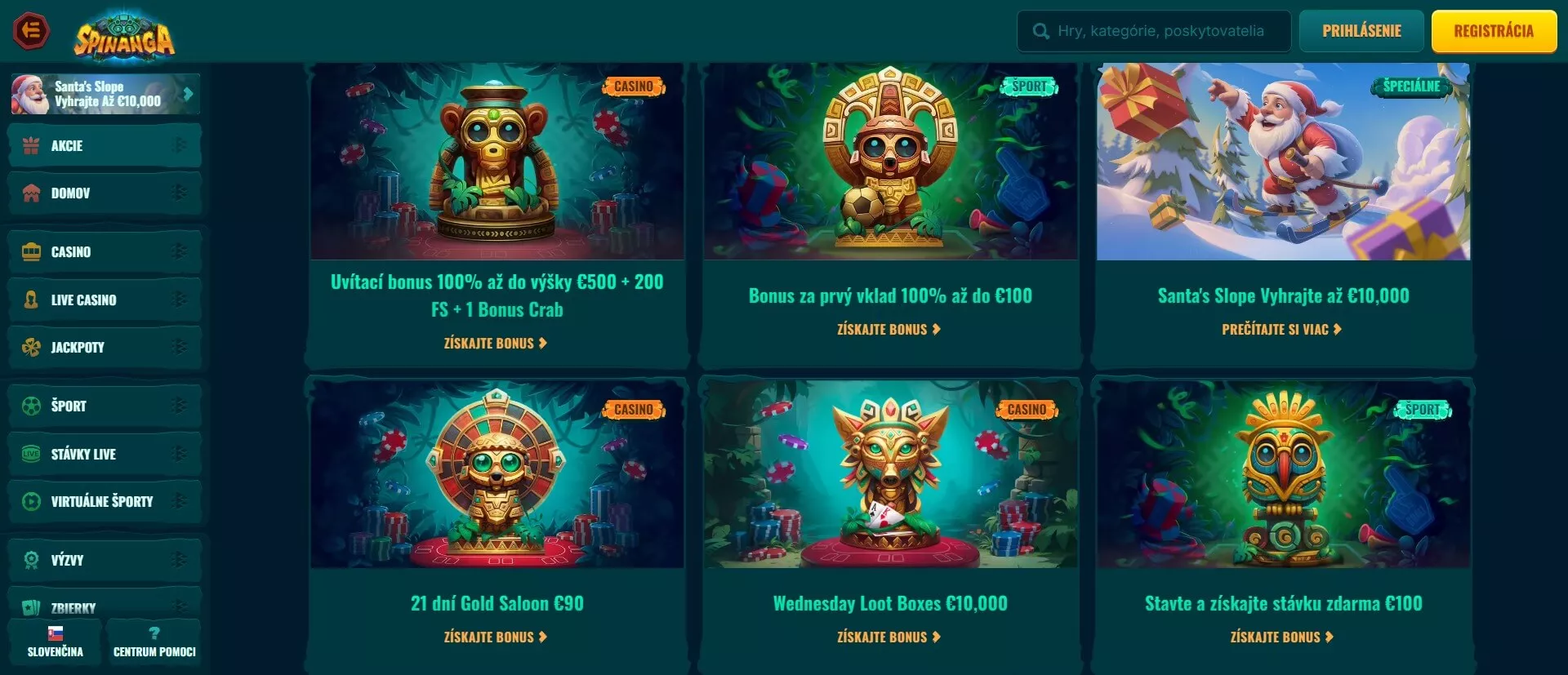
Task: Open Virtuálne Športy play icon
Action: click(x=31, y=501)
